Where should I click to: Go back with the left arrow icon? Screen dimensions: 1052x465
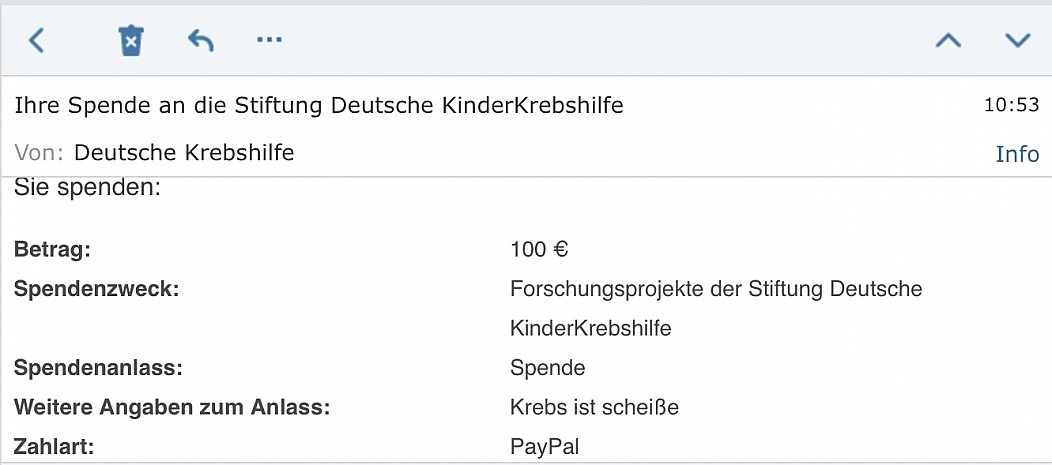point(36,40)
